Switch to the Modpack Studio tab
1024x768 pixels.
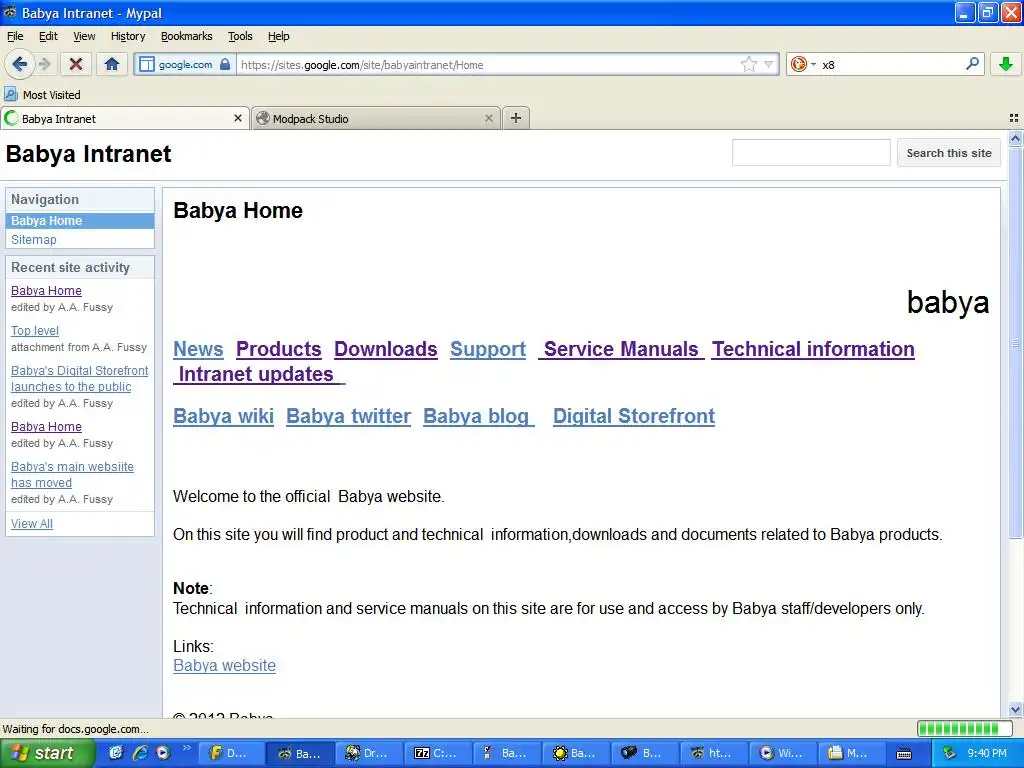click(x=376, y=118)
